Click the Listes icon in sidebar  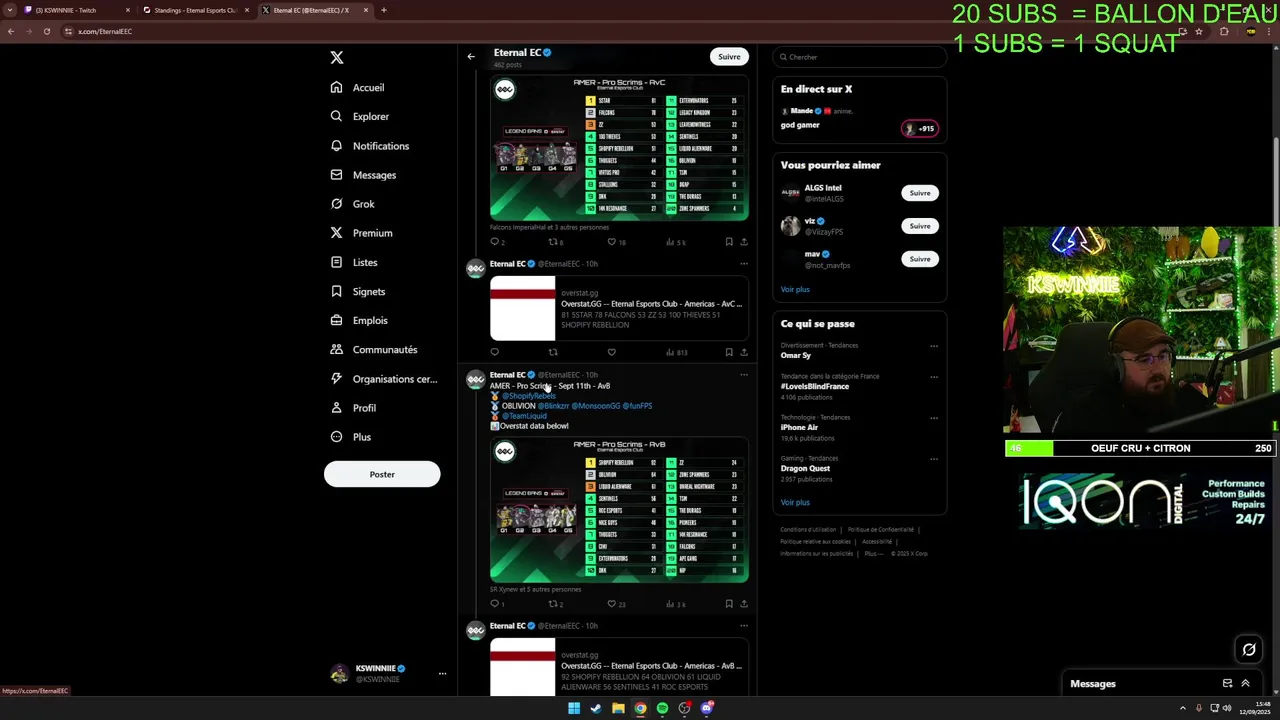coord(337,262)
